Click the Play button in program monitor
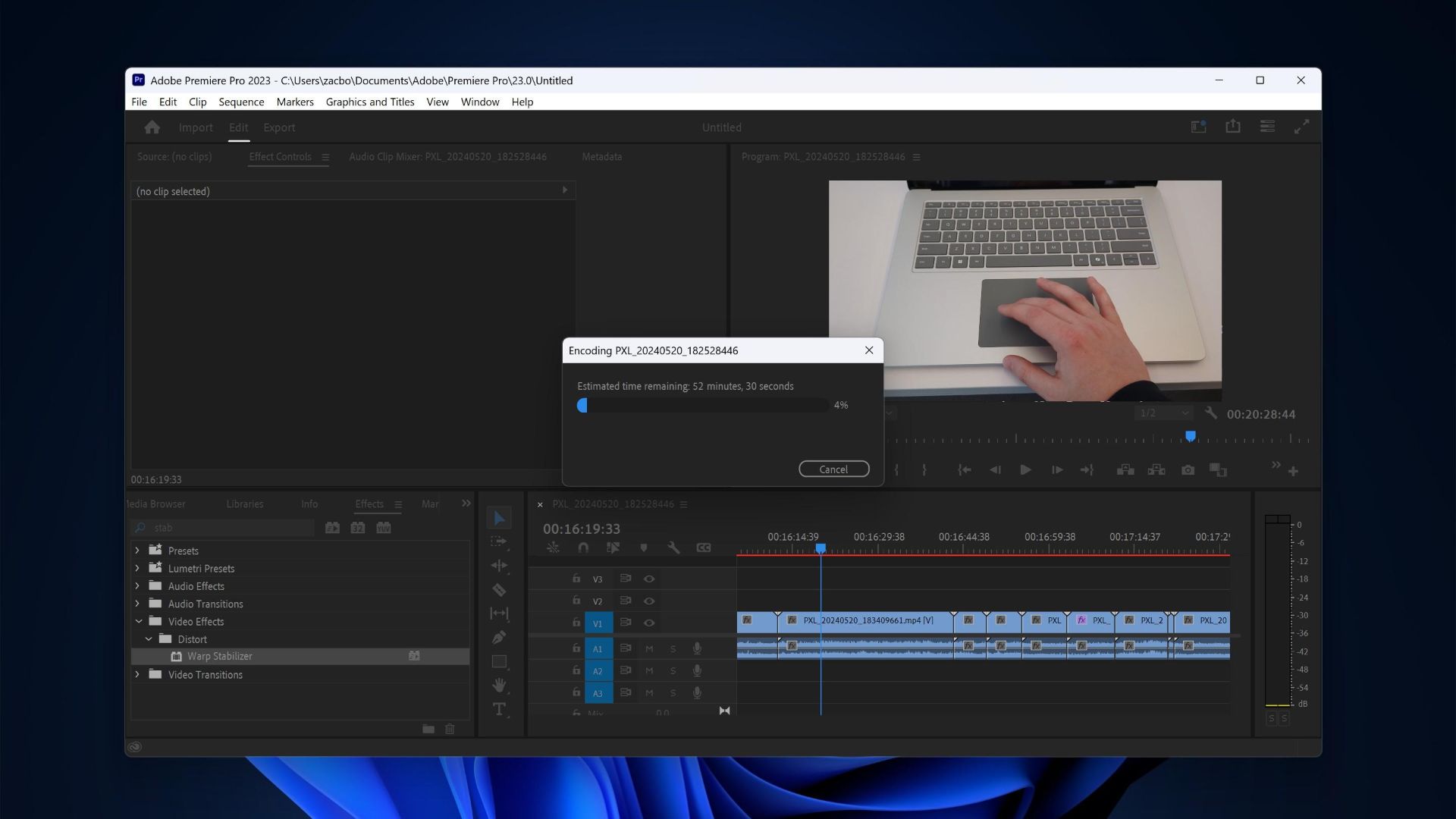The width and height of the screenshot is (1456, 819). click(1024, 470)
